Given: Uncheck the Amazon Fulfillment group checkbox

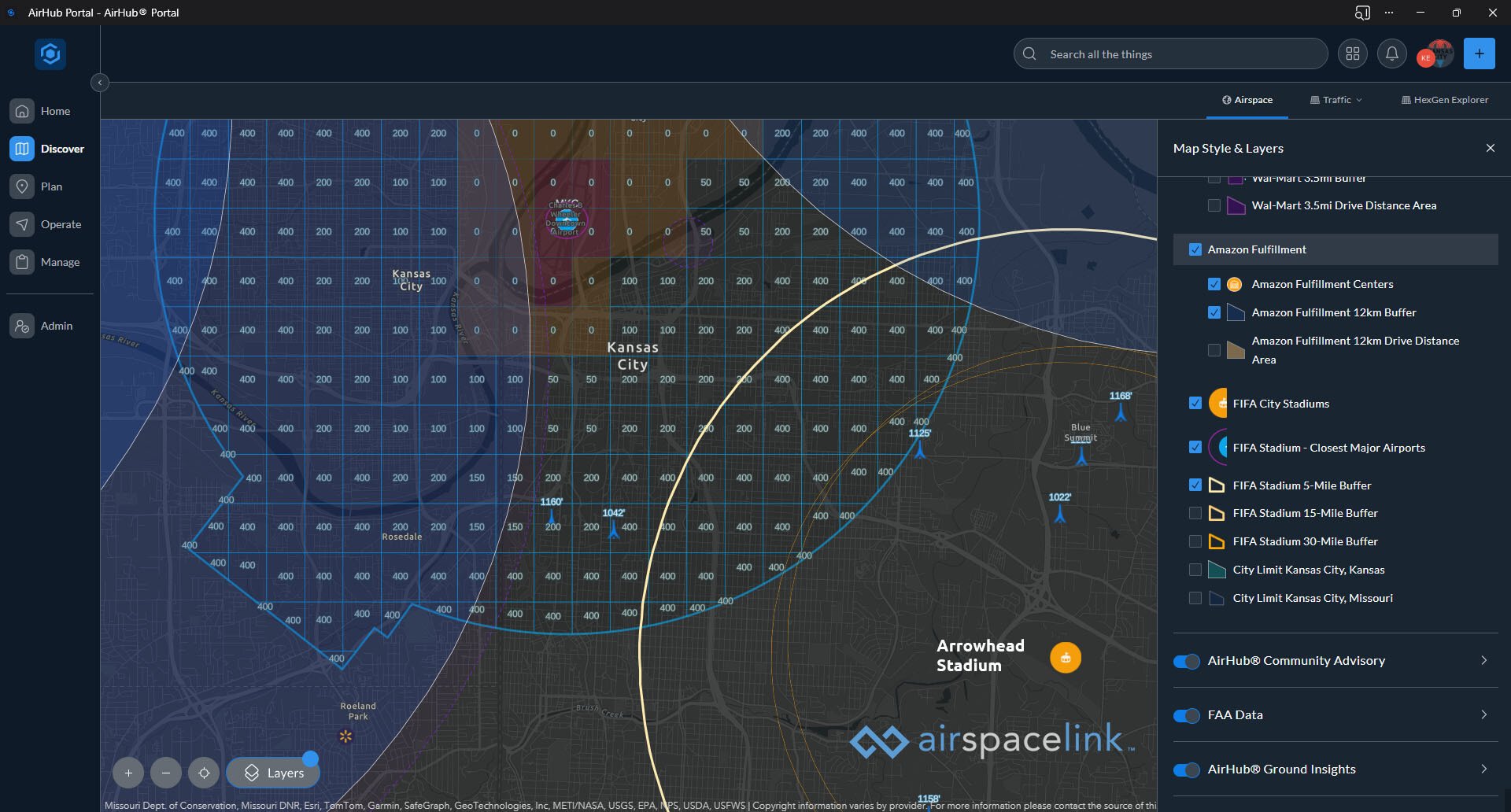Looking at the screenshot, I should tap(1195, 249).
